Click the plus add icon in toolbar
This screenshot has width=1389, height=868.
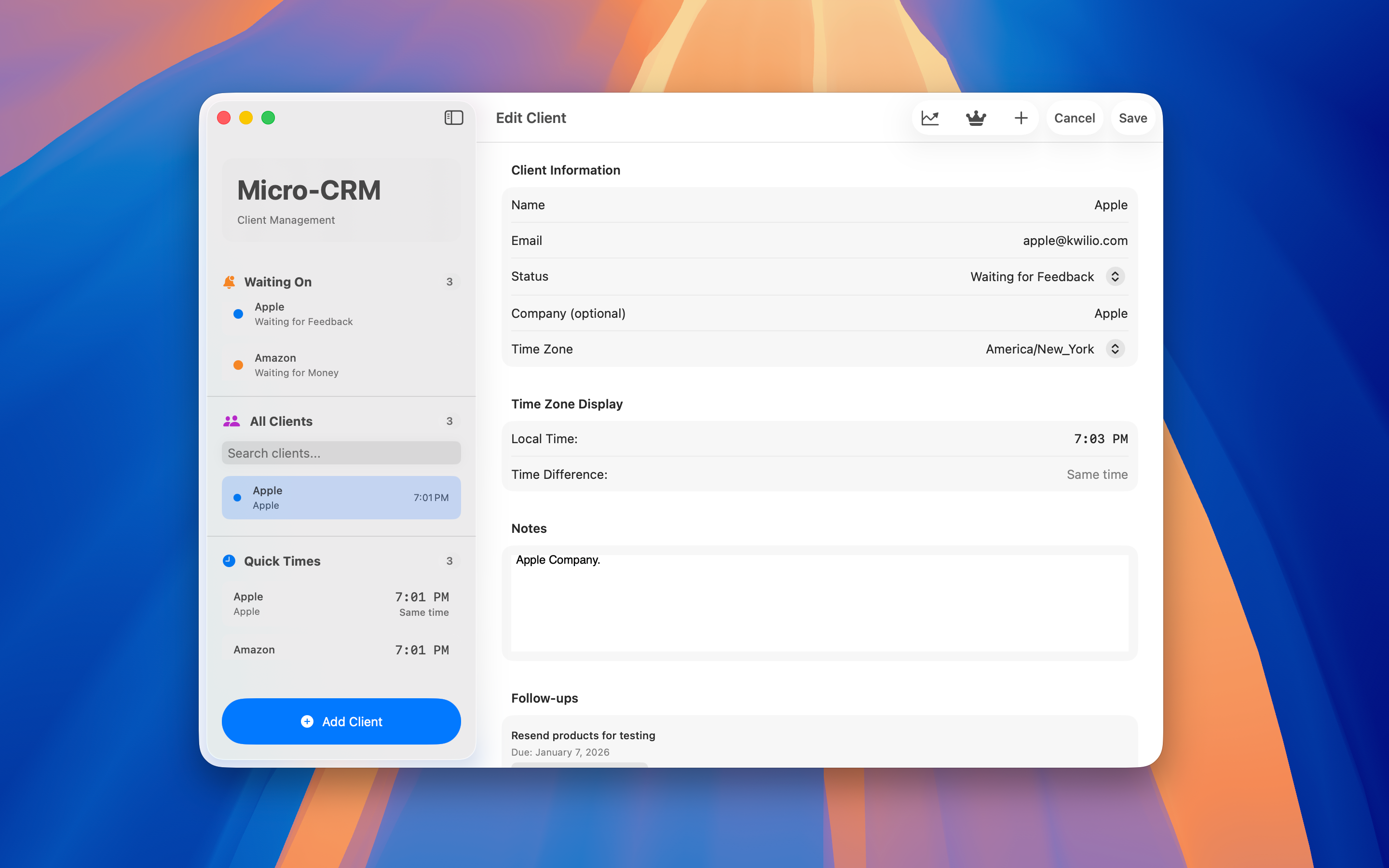pos(1021,118)
